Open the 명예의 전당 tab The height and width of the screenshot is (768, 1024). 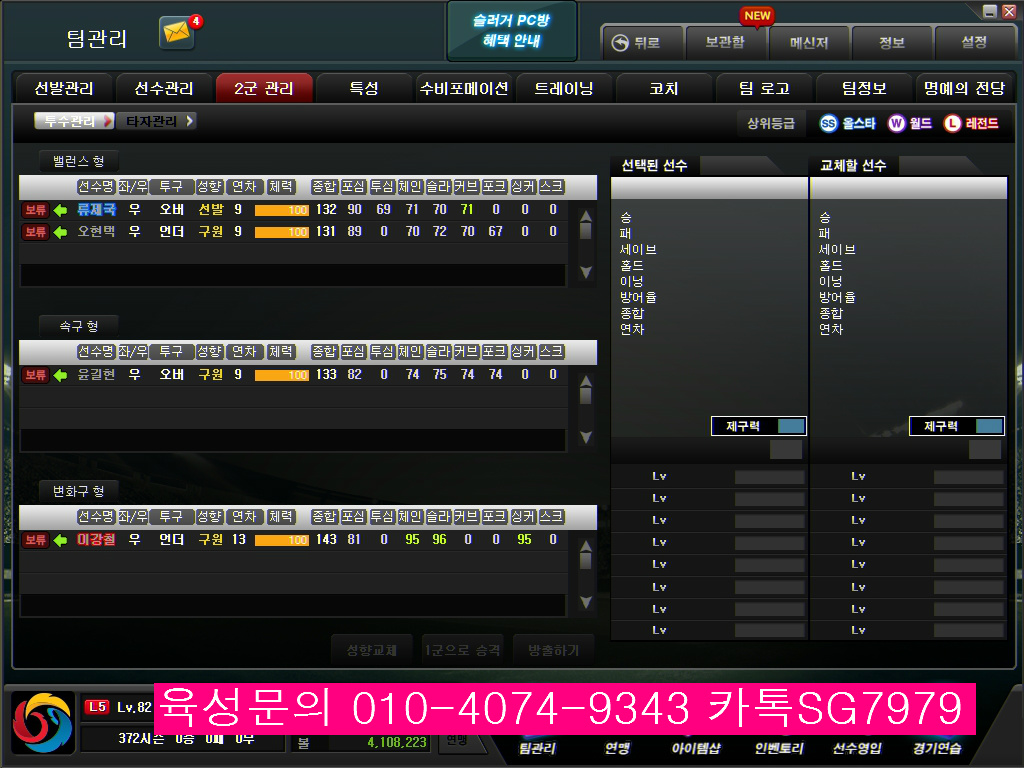[964, 88]
